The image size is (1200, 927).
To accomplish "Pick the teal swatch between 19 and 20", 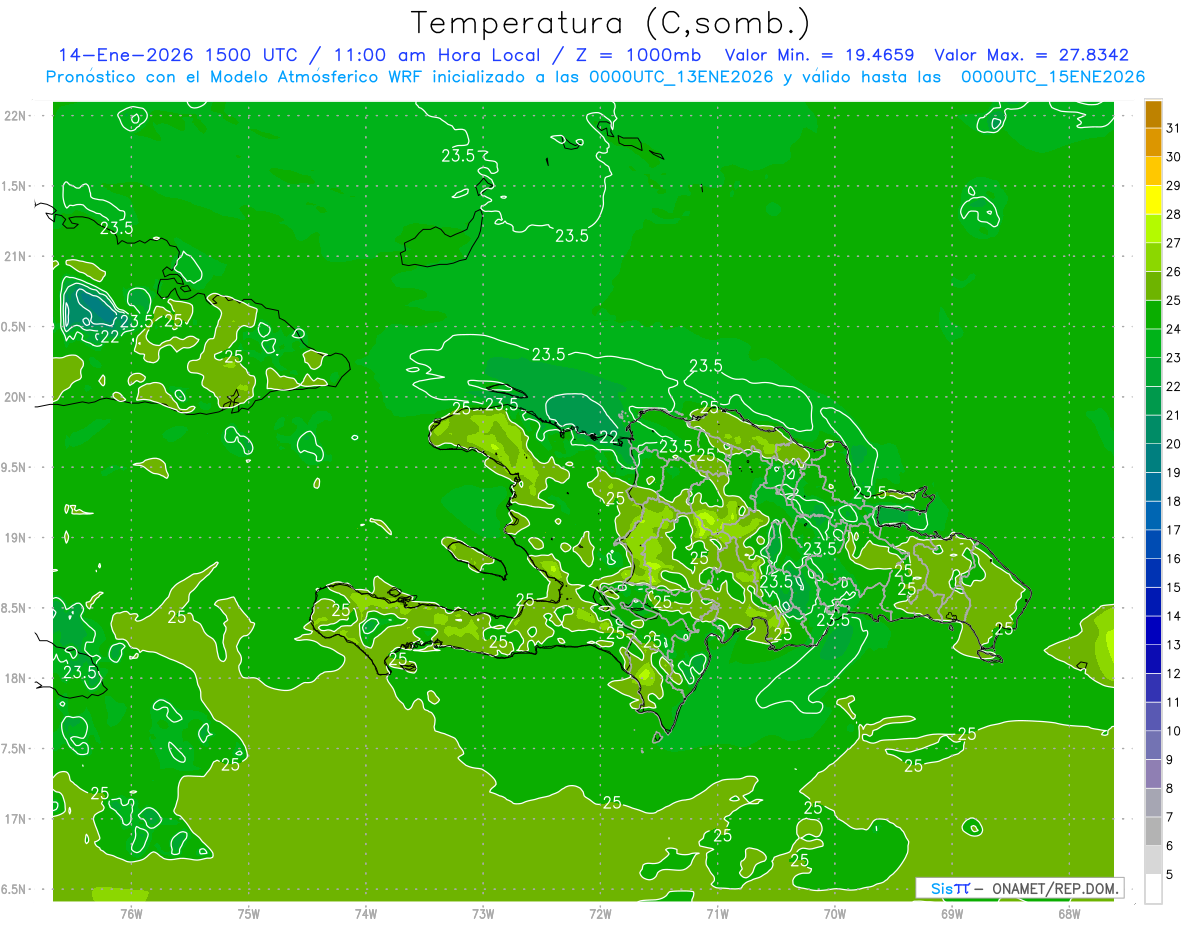I will [x=1153, y=458].
